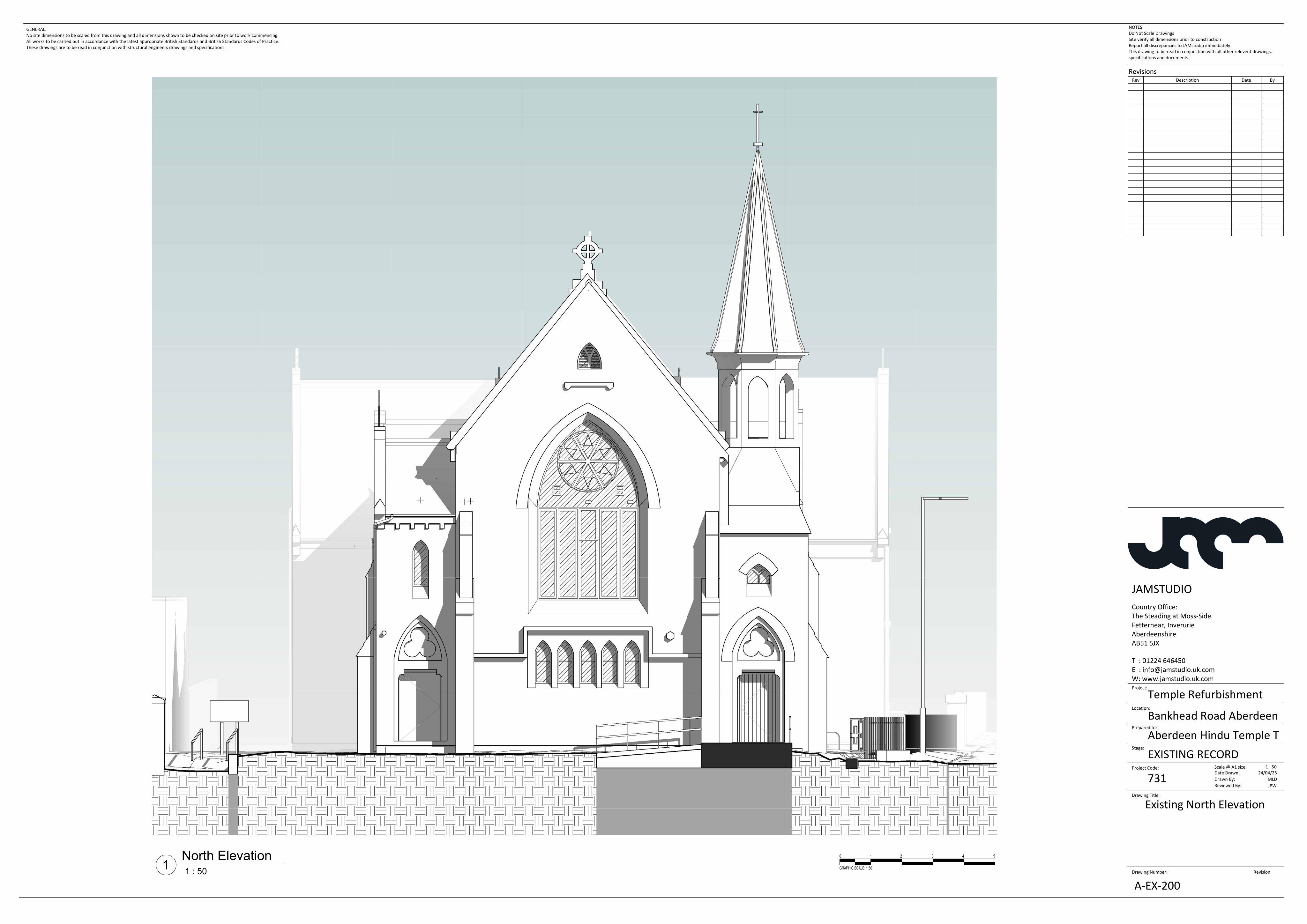1307x924 pixels.
Task: Open the www.jamstudio.uk.com website address
Action: (1178, 679)
